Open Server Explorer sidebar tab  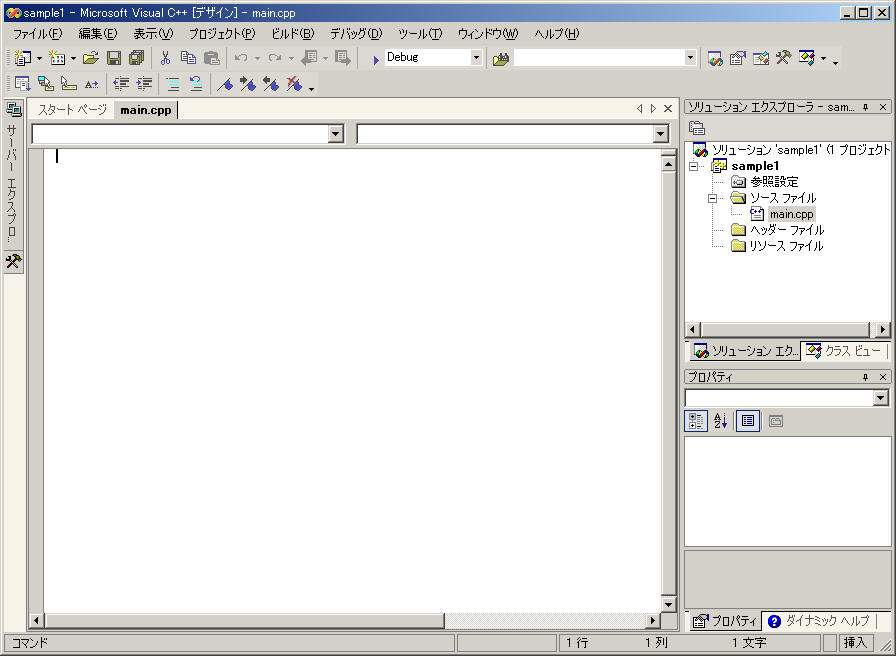[13, 174]
